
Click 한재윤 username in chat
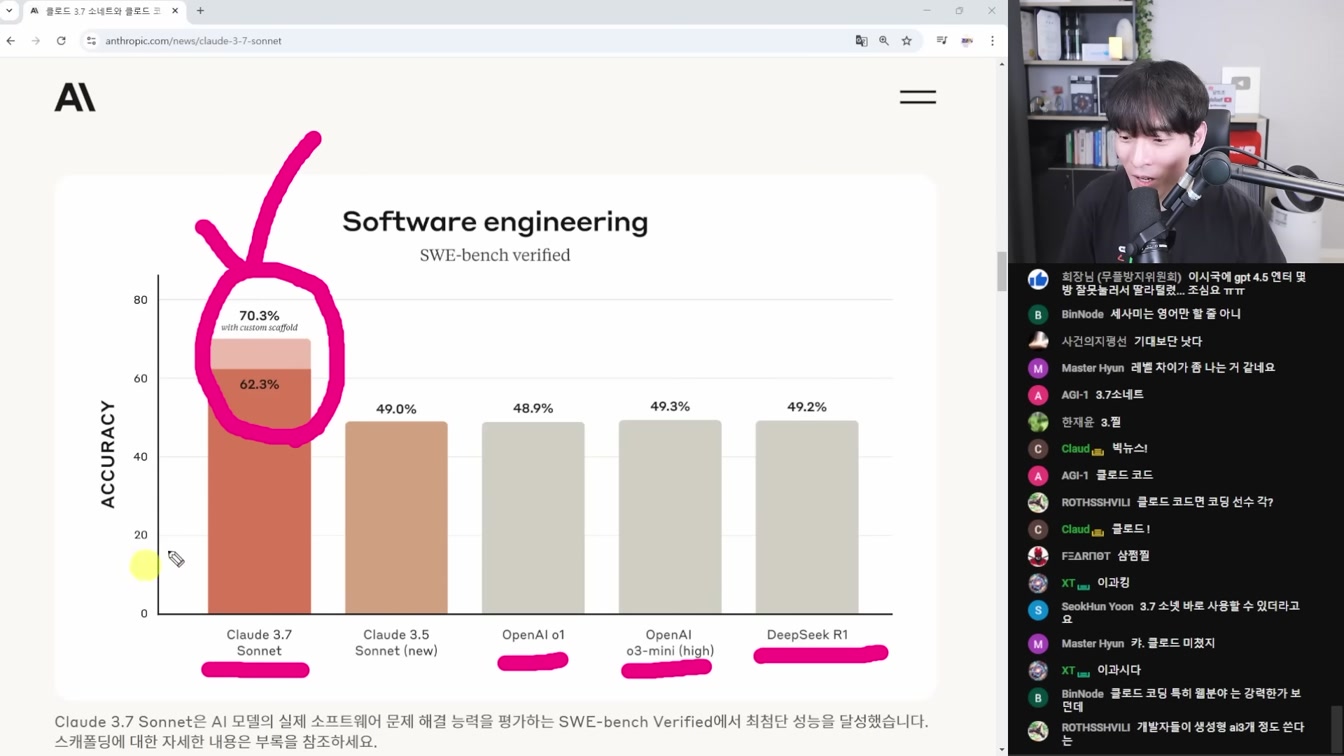click(x=1078, y=422)
